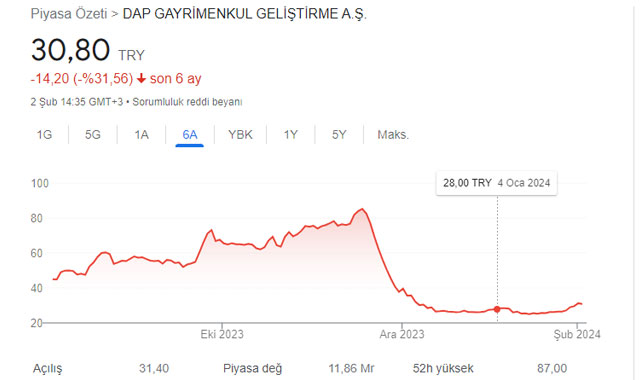The width and height of the screenshot is (641, 380).
Task: Switch to YBK year-to-date tab
Action: click(x=240, y=134)
